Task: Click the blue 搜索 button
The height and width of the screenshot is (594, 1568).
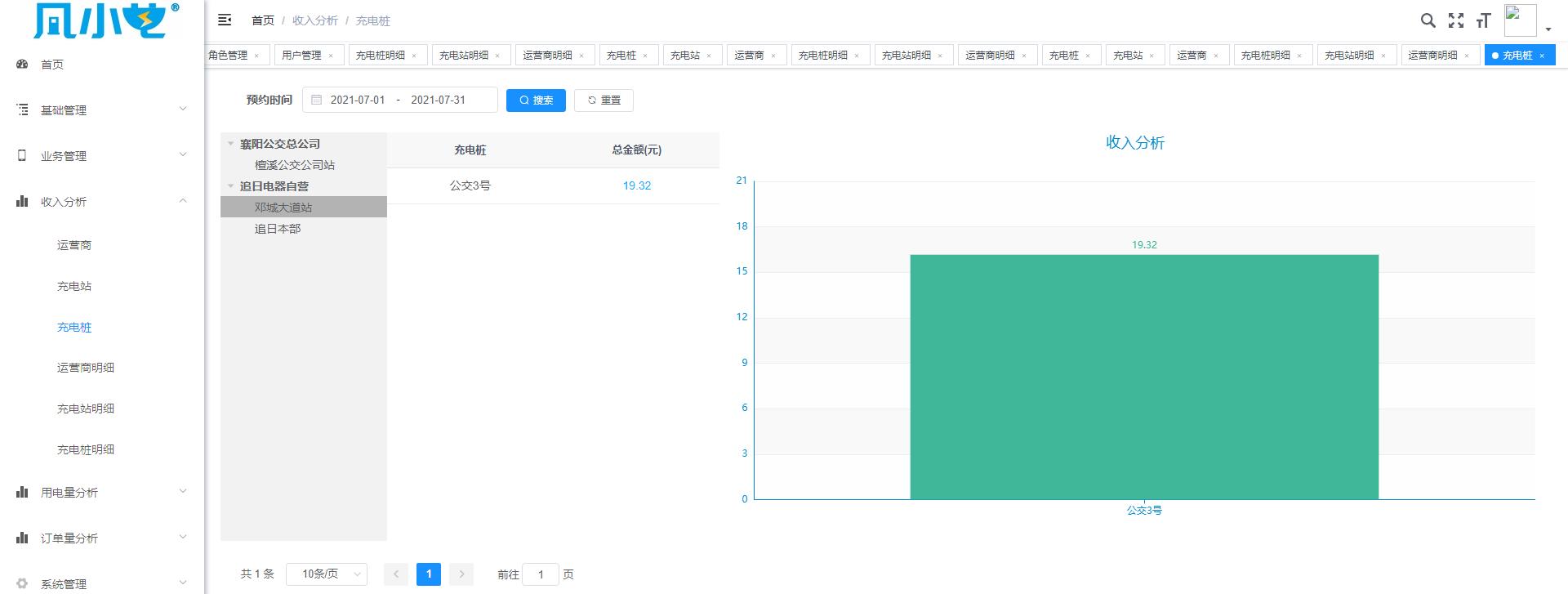Action: tap(536, 100)
